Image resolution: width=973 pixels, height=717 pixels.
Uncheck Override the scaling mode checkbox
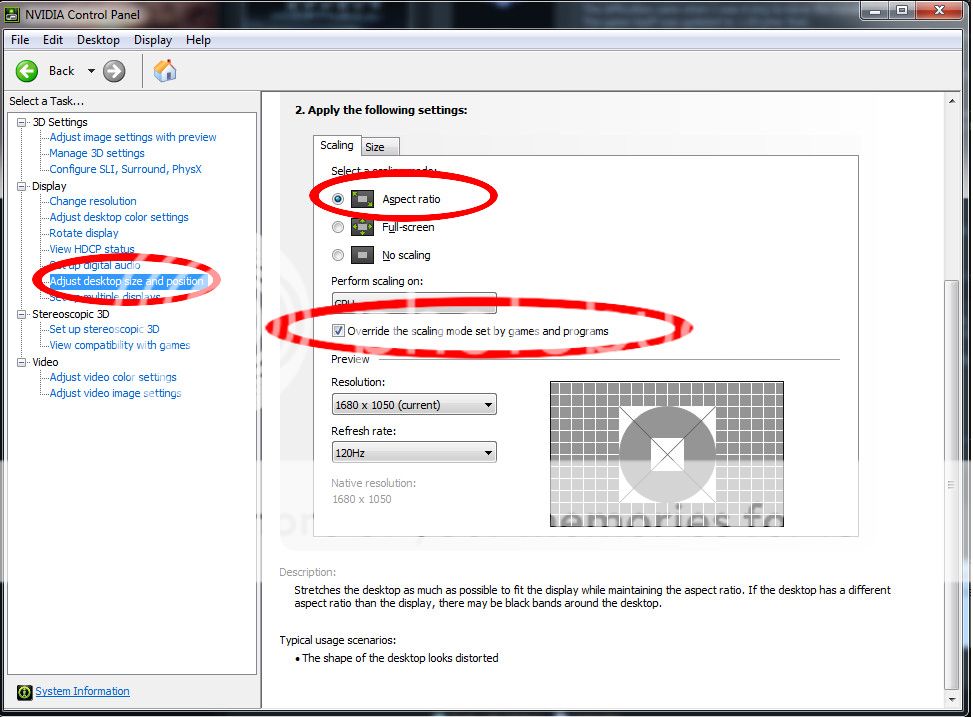[339, 331]
